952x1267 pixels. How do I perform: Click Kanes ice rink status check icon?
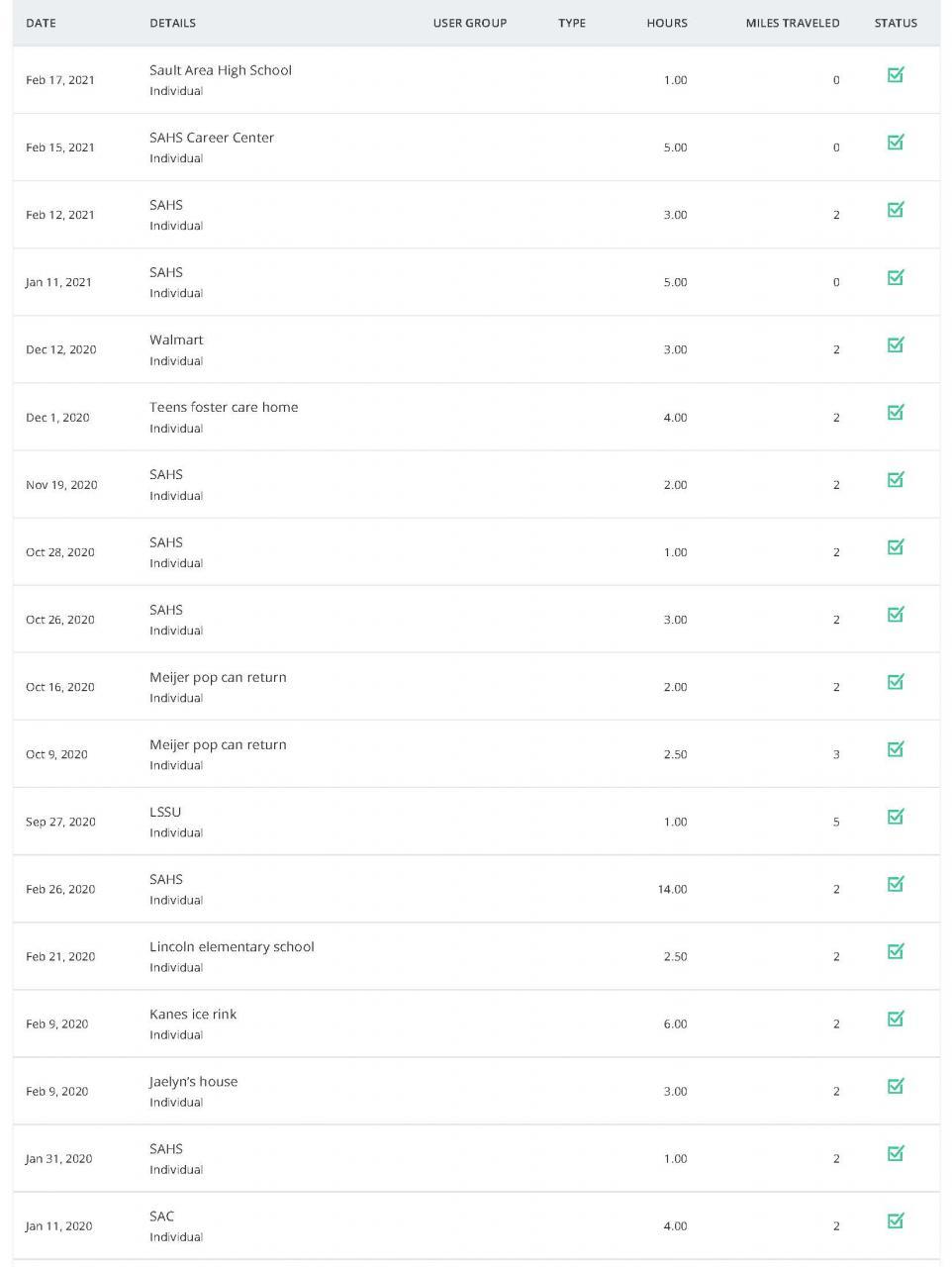[896, 1019]
